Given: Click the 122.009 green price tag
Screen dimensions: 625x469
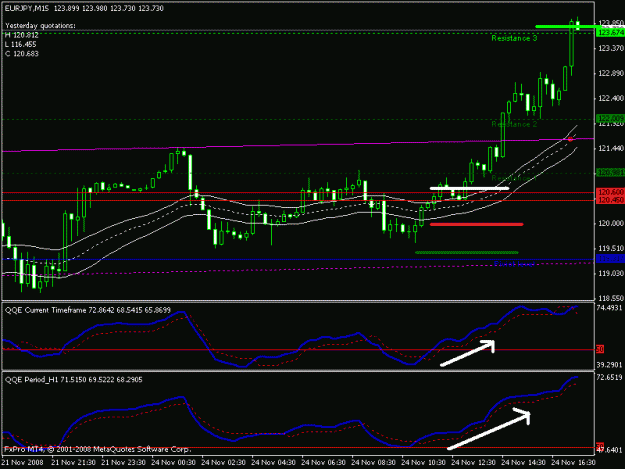Looking at the screenshot, I should (x=610, y=118).
